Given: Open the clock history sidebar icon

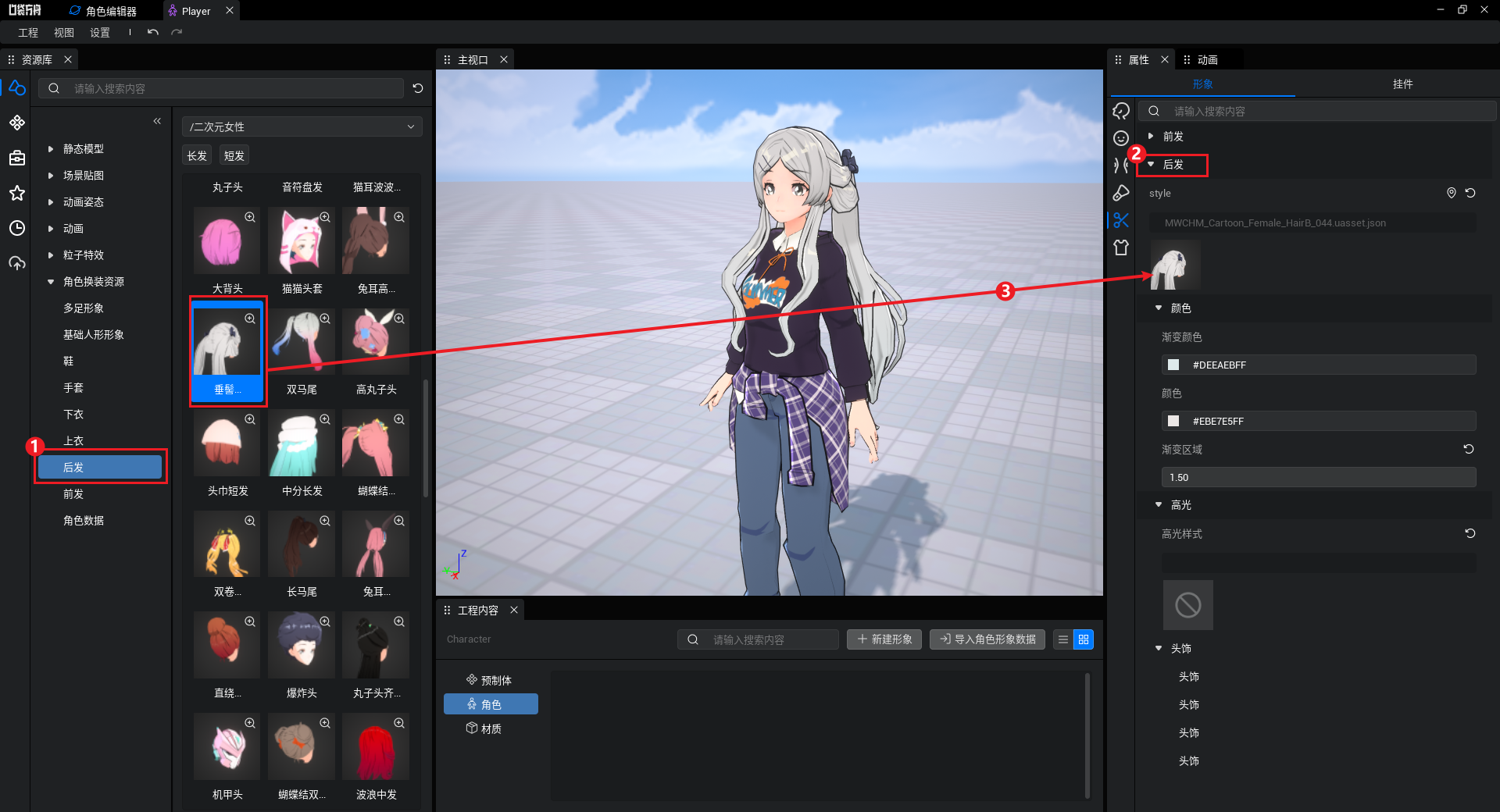Looking at the screenshot, I should (17, 228).
